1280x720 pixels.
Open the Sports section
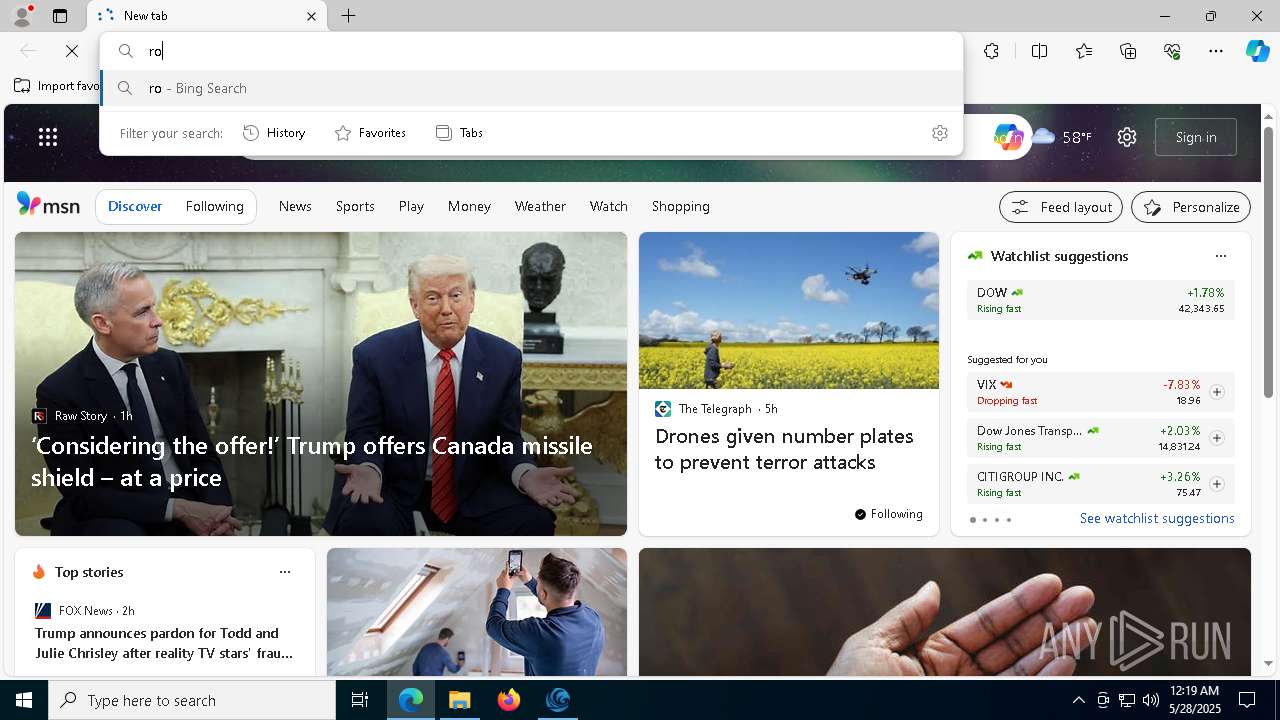click(355, 206)
